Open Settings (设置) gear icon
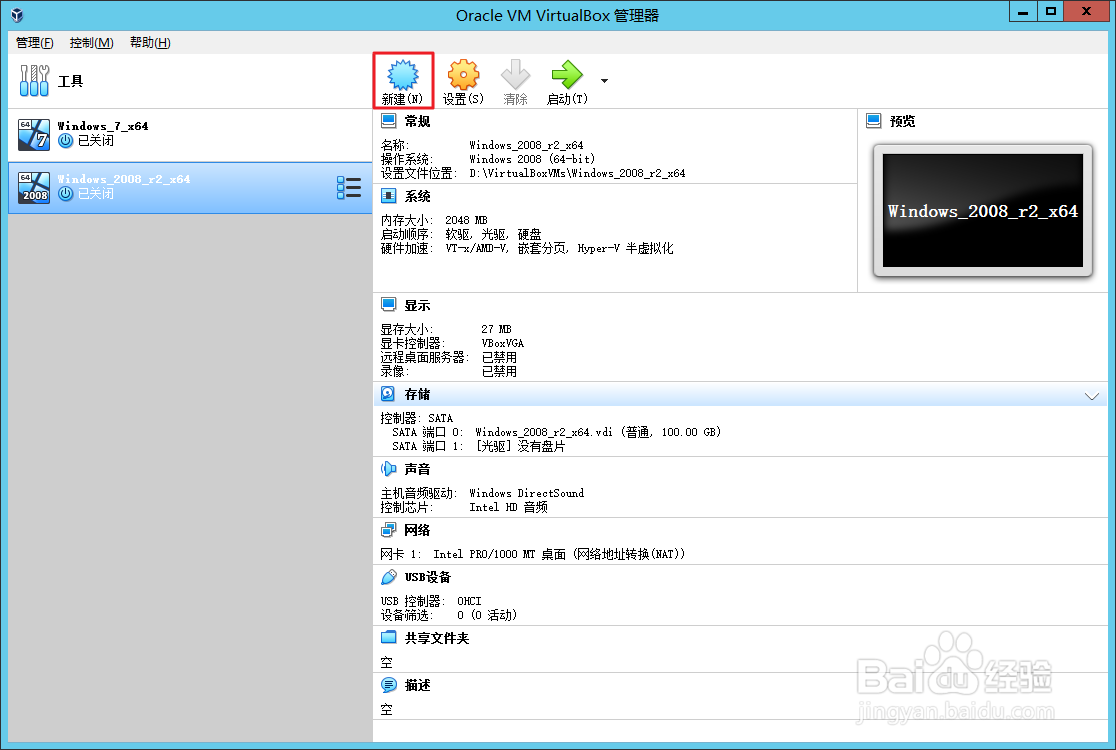Viewport: 1116px width, 750px height. pos(463,75)
